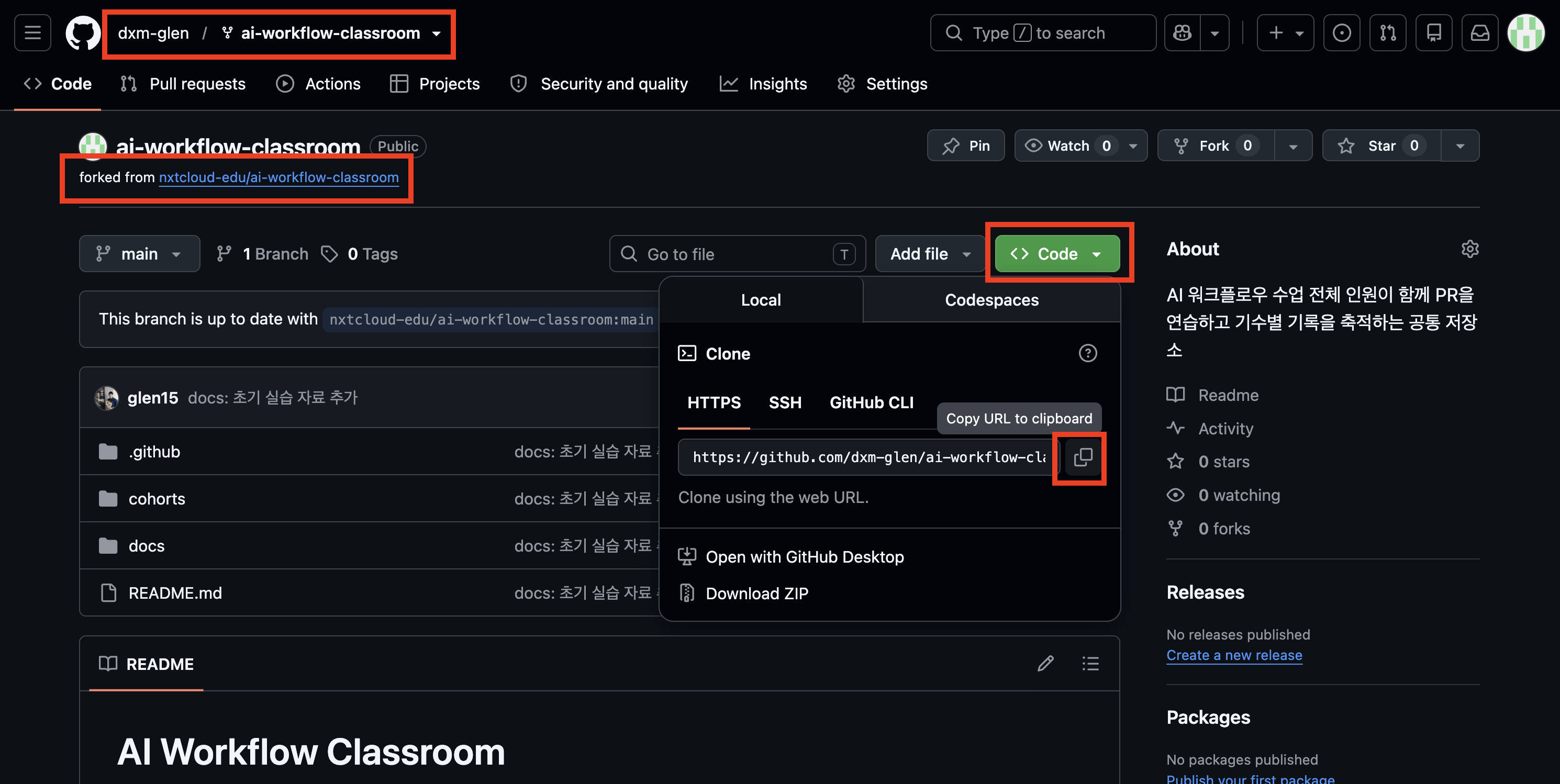Click the dxm-glen owner link
This screenshot has height=784, width=1560.
pyautogui.click(x=153, y=33)
